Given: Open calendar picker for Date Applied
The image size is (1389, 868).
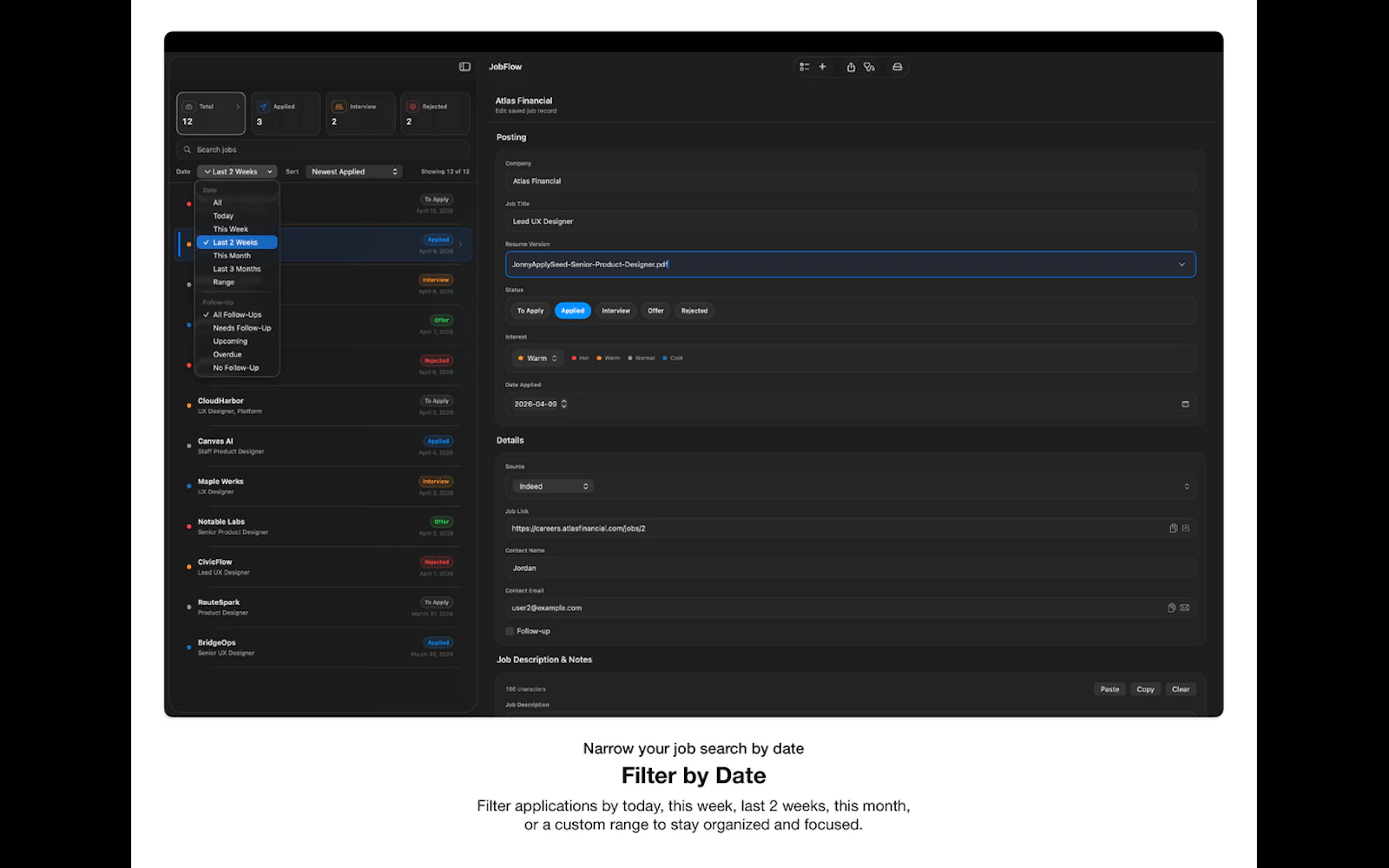Looking at the screenshot, I should (x=1185, y=404).
